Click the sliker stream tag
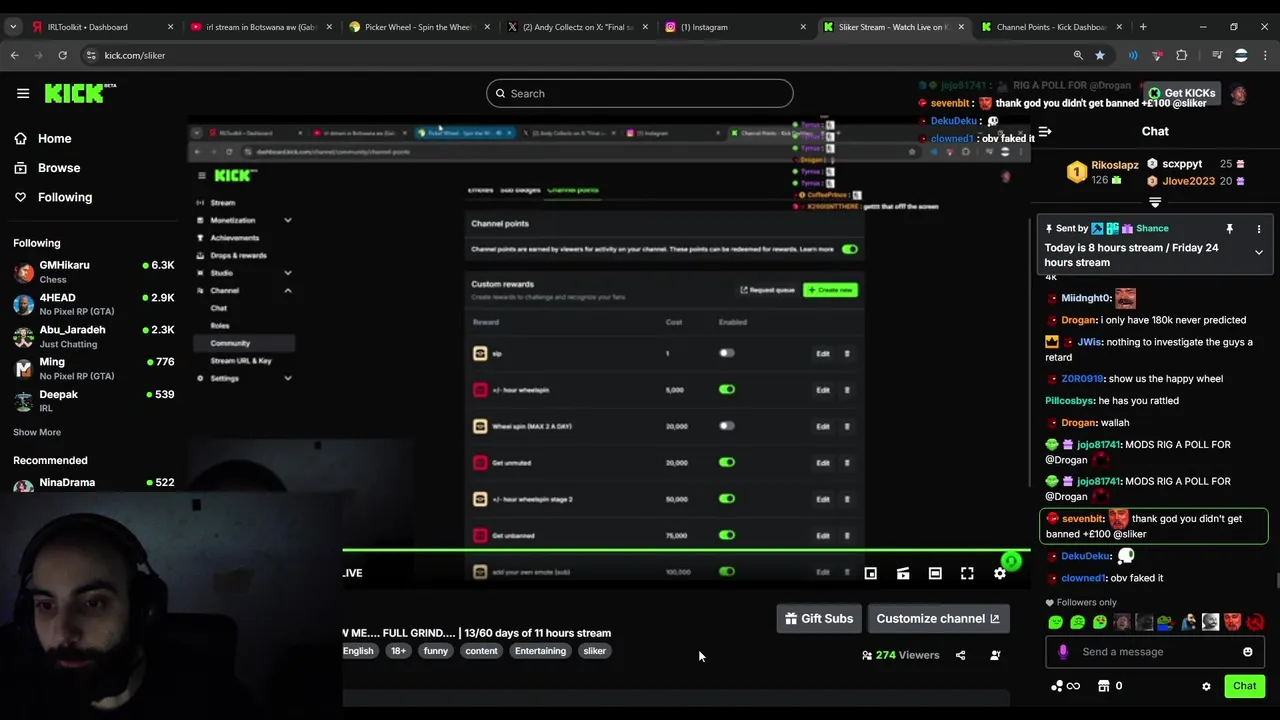This screenshot has height=720, width=1280. [595, 651]
